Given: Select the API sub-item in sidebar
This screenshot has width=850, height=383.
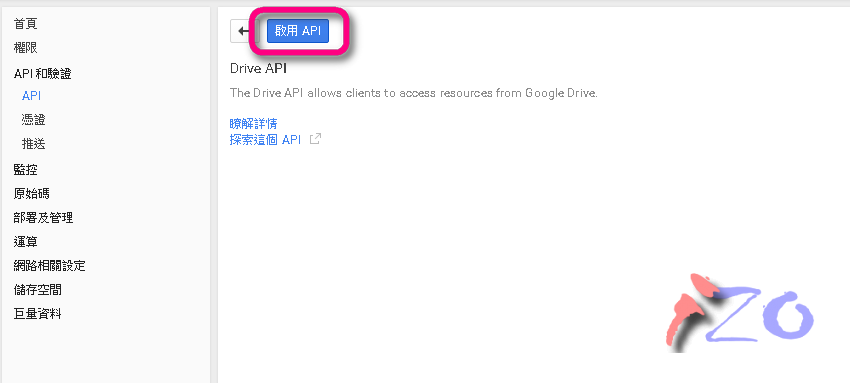Looking at the screenshot, I should click(x=31, y=96).
